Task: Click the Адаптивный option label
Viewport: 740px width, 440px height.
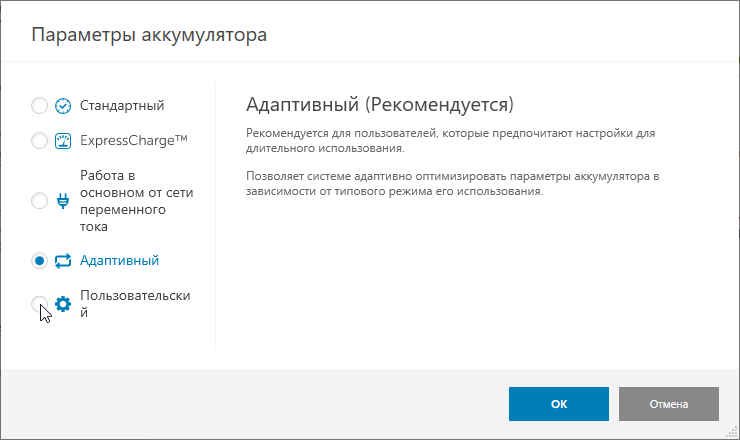Action: click(119, 260)
